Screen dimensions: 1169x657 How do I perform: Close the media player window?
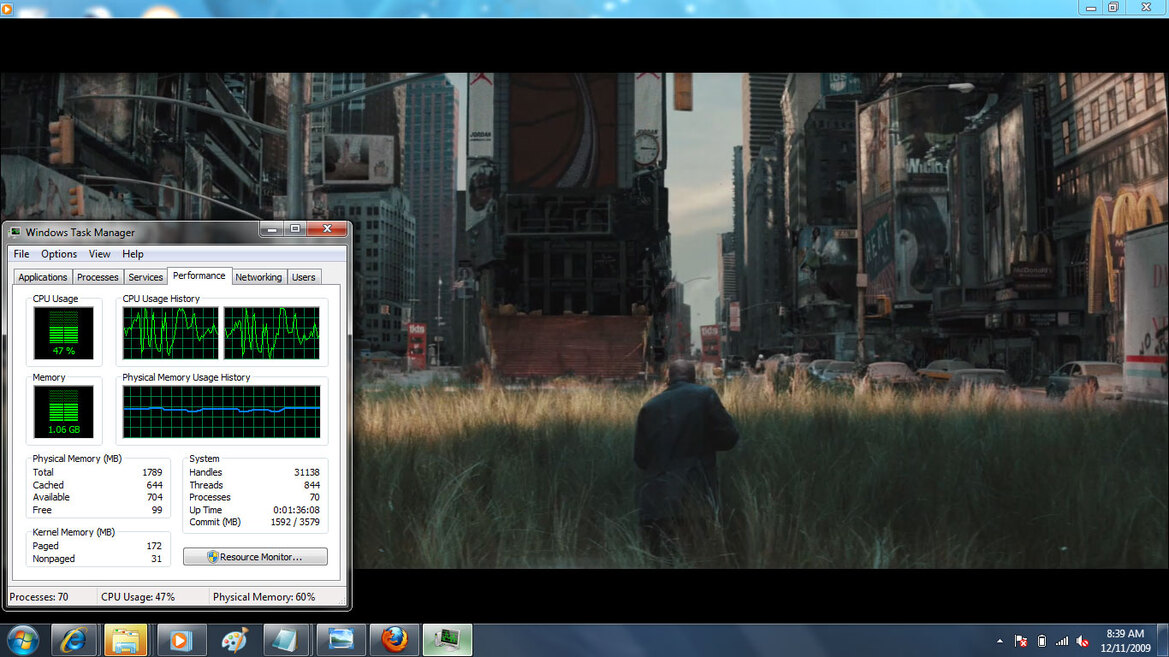(x=1147, y=7)
